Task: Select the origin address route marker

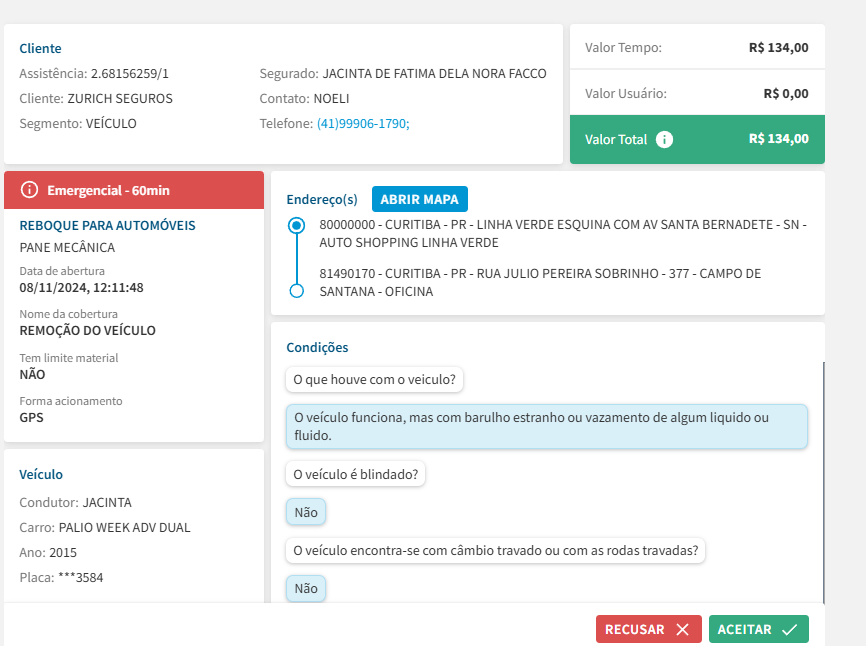Action: coord(296,226)
